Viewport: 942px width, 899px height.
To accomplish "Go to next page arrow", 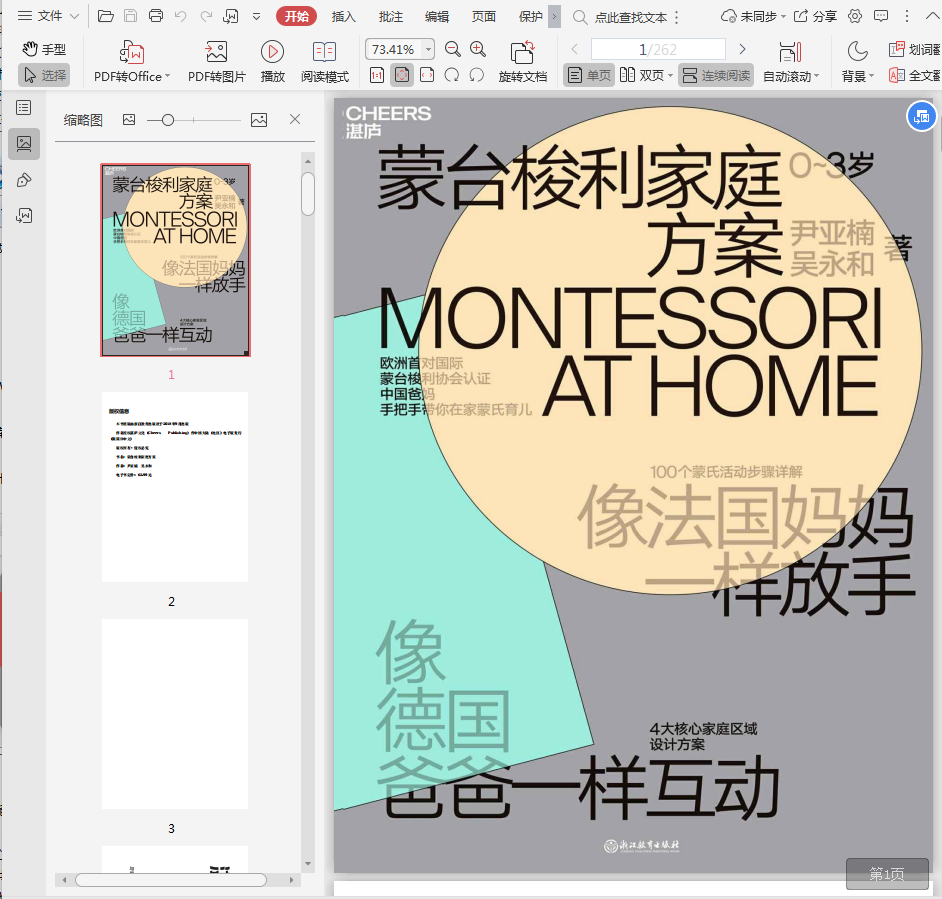I will [742, 49].
